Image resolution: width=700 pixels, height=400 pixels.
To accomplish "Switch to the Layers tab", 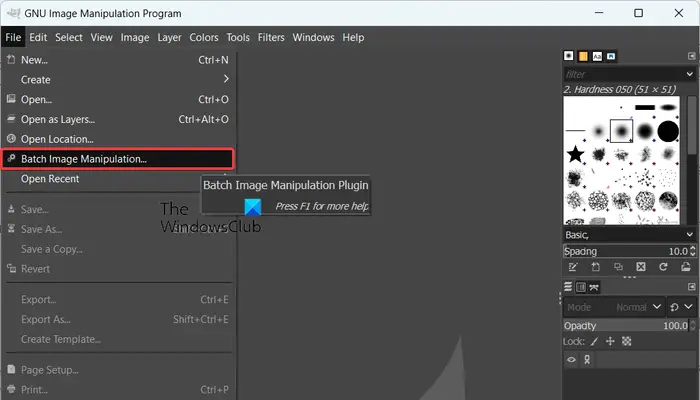I will tap(568, 287).
